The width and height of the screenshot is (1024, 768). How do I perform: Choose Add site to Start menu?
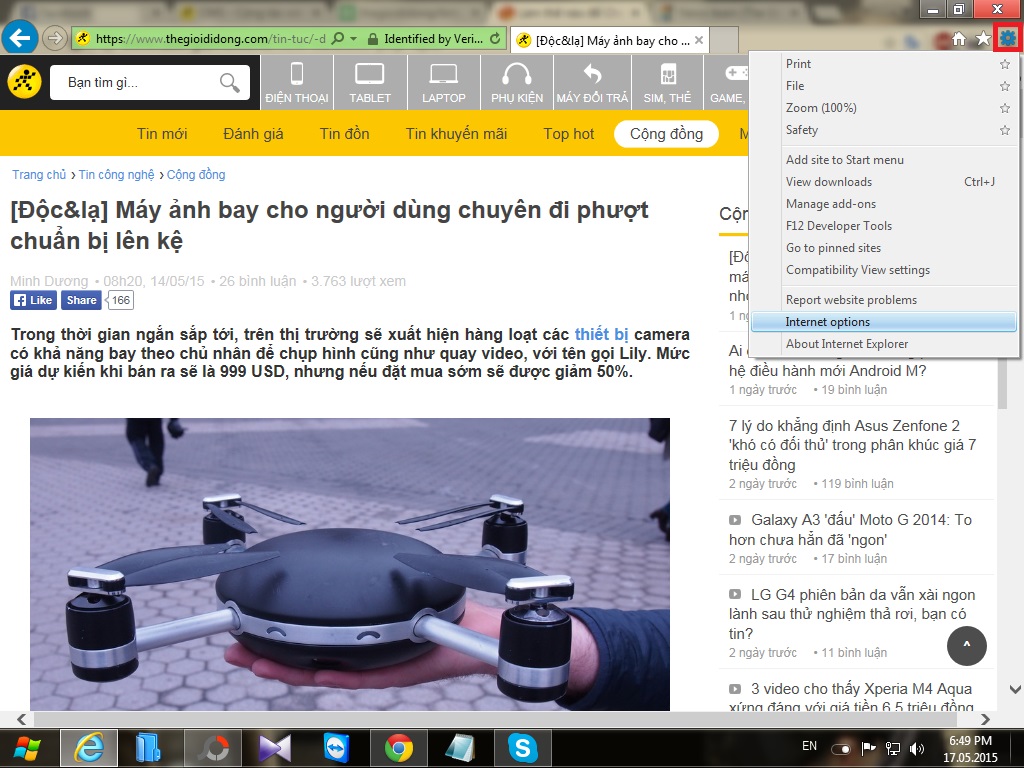[x=886, y=160]
